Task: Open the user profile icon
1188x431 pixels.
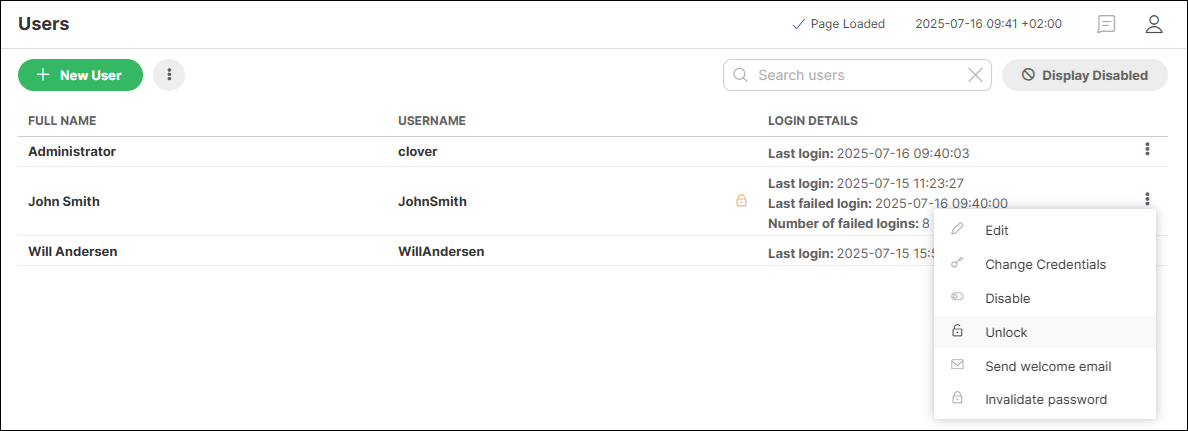Action: [x=1154, y=24]
